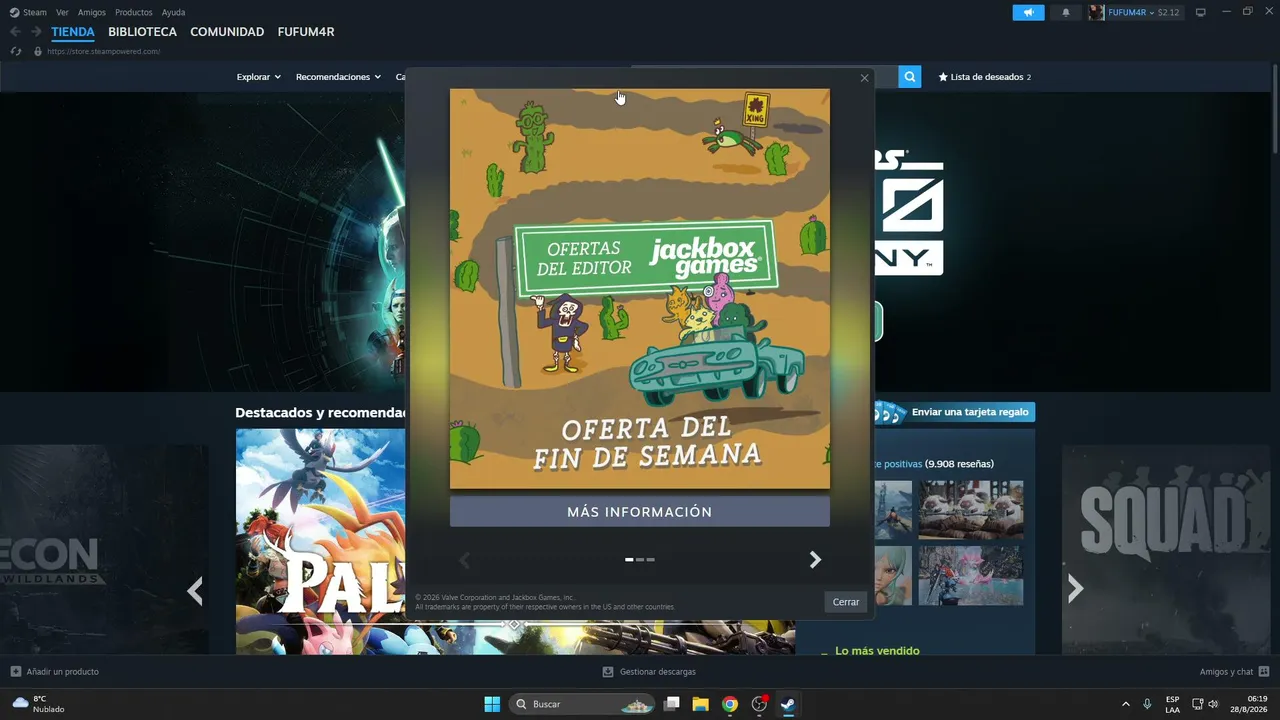1280x720 pixels.
Task: Select the TIENDA tab
Action: pos(73,32)
